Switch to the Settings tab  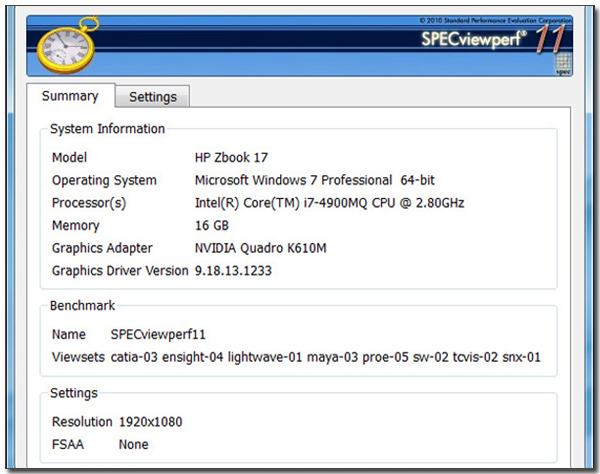pyautogui.click(x=152, y=96)
